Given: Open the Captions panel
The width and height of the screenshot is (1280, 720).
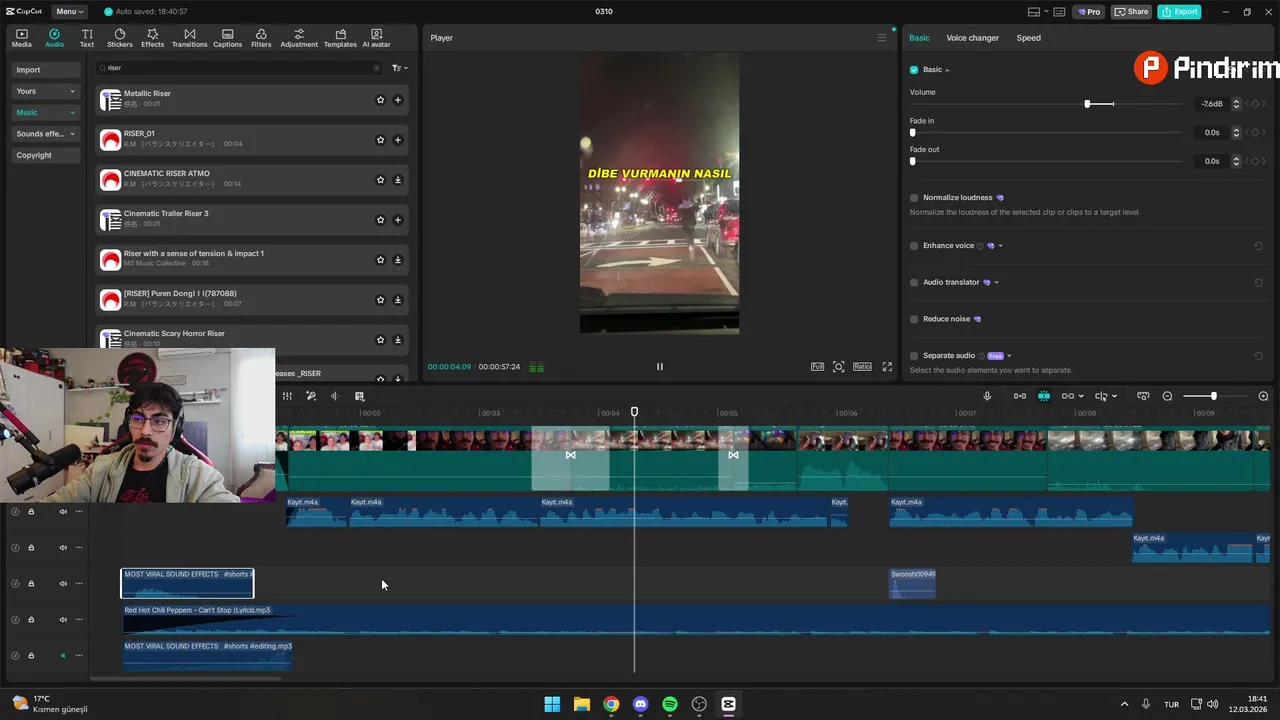Looking at the screenshot, I should [227, 38].
